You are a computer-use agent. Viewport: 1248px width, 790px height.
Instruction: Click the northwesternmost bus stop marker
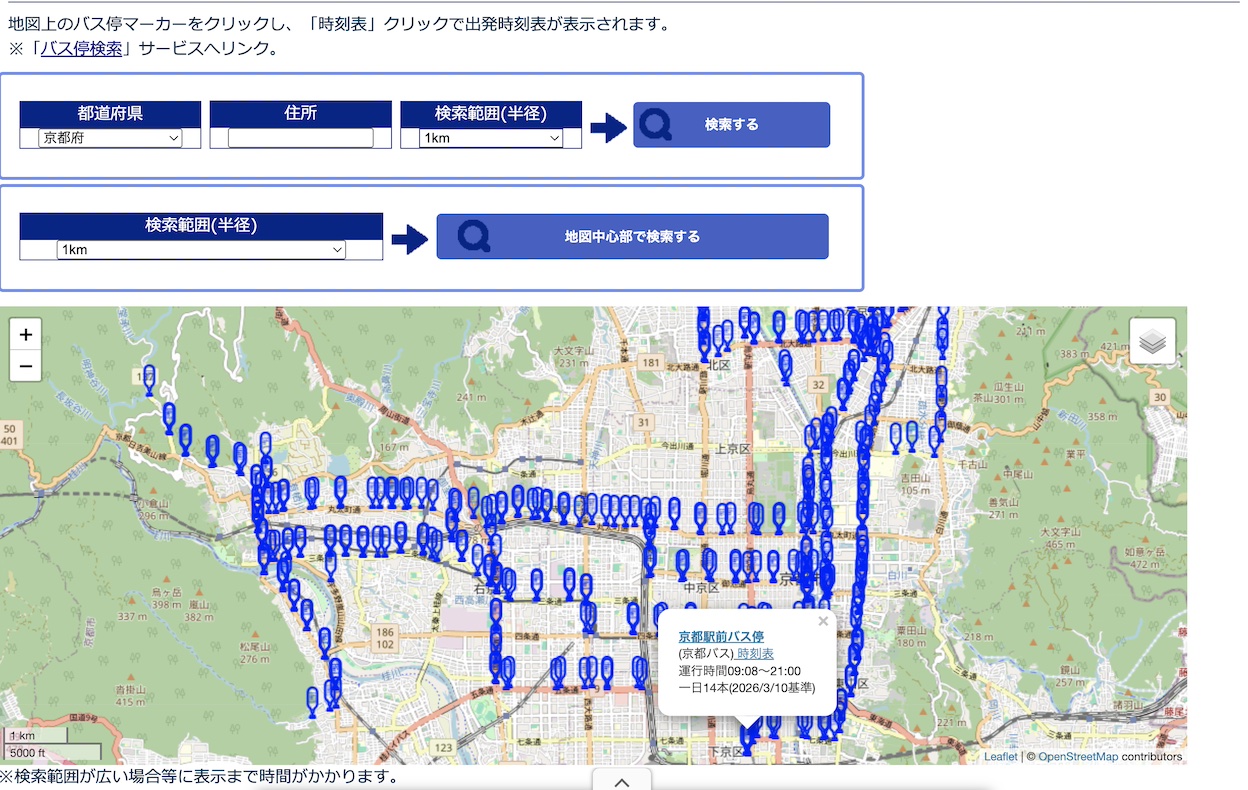click(149, 379)
